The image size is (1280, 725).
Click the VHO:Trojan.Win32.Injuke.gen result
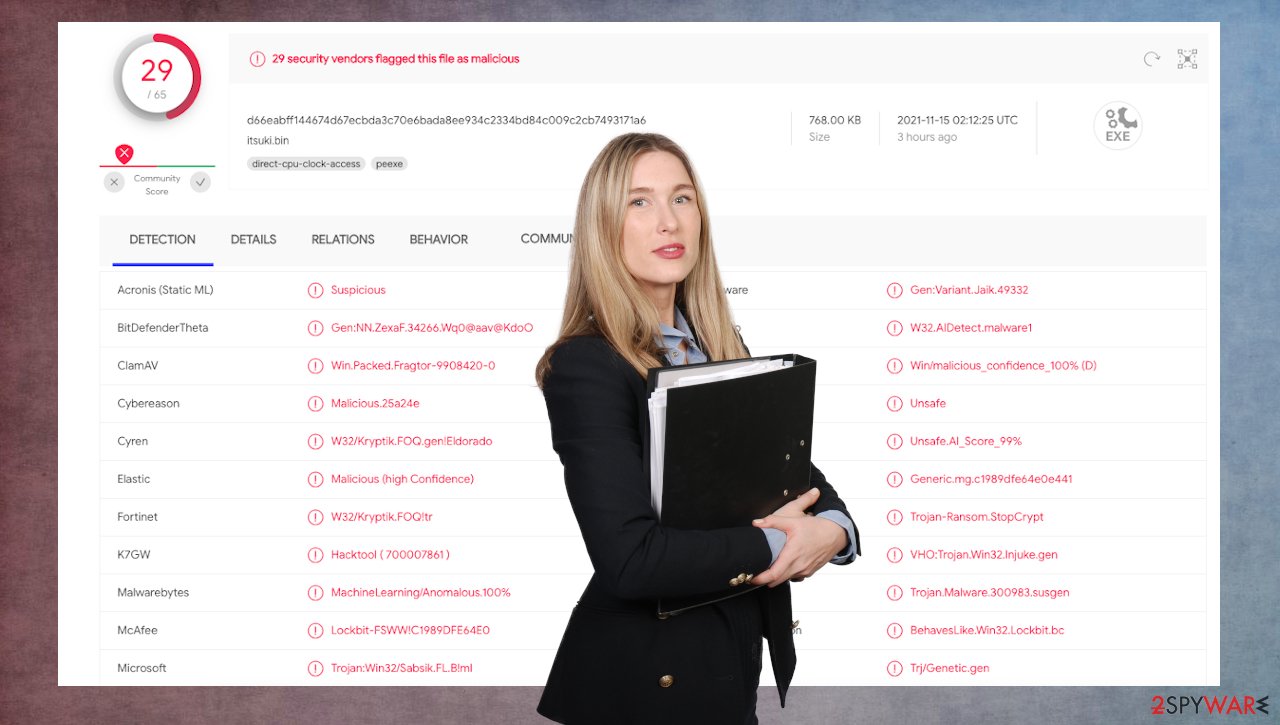pyautogui.click(x=984, y=555)
